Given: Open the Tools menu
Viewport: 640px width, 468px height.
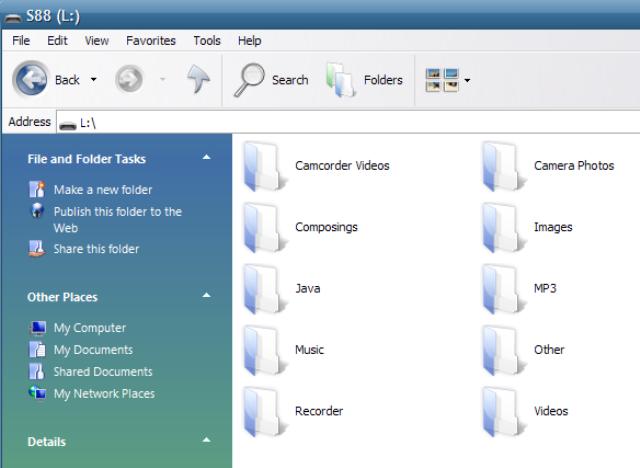Looking at the screenshot, I should (x=207, y=41).
